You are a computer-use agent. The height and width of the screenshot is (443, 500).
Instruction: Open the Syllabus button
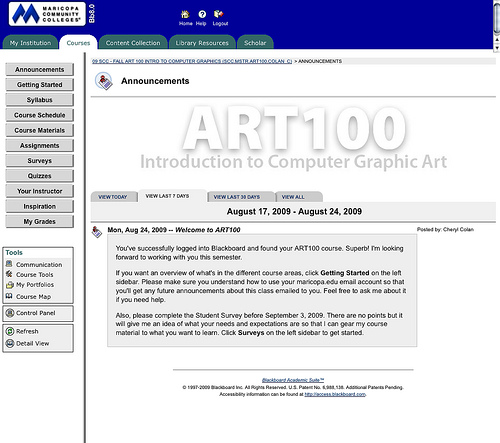point(39,100)
